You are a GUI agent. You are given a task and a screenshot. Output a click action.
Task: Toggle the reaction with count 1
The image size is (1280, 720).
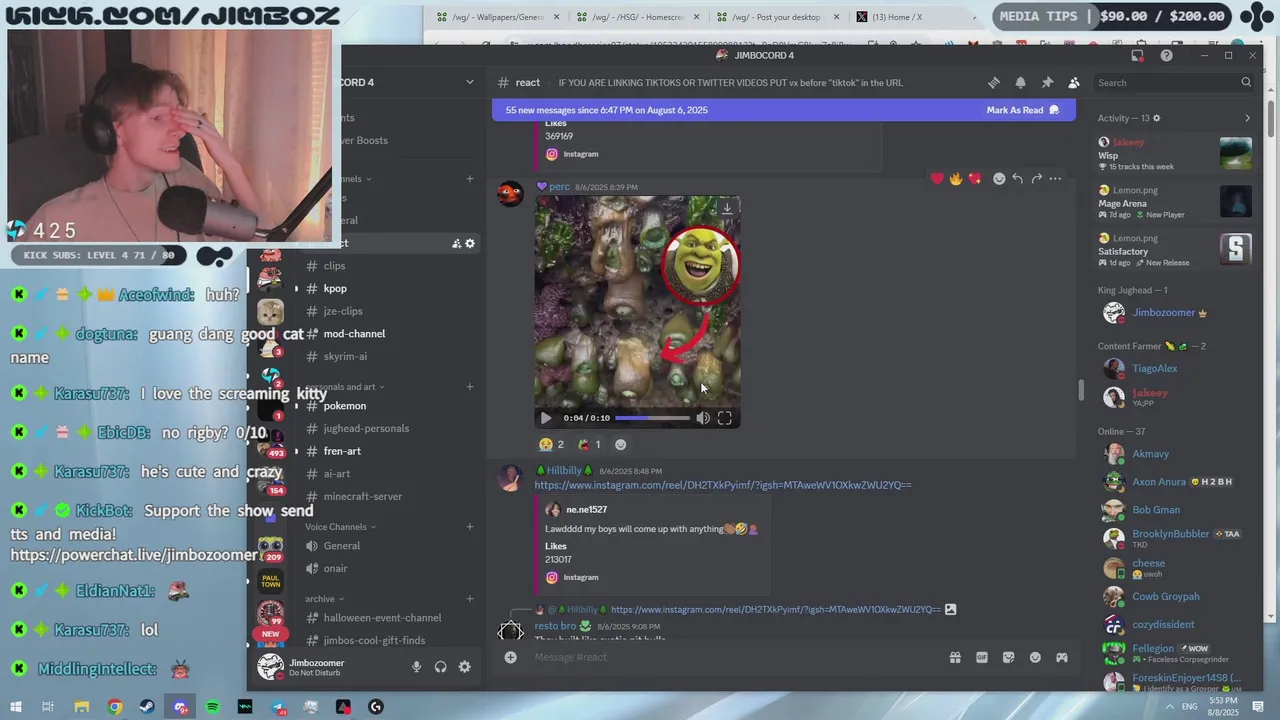pyautogui.click(x=590, y=444)
